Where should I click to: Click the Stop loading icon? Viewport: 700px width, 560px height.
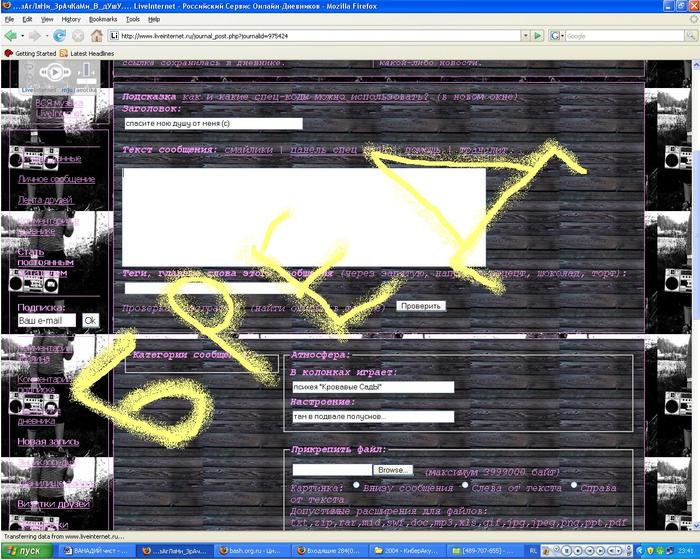[78, 36]
